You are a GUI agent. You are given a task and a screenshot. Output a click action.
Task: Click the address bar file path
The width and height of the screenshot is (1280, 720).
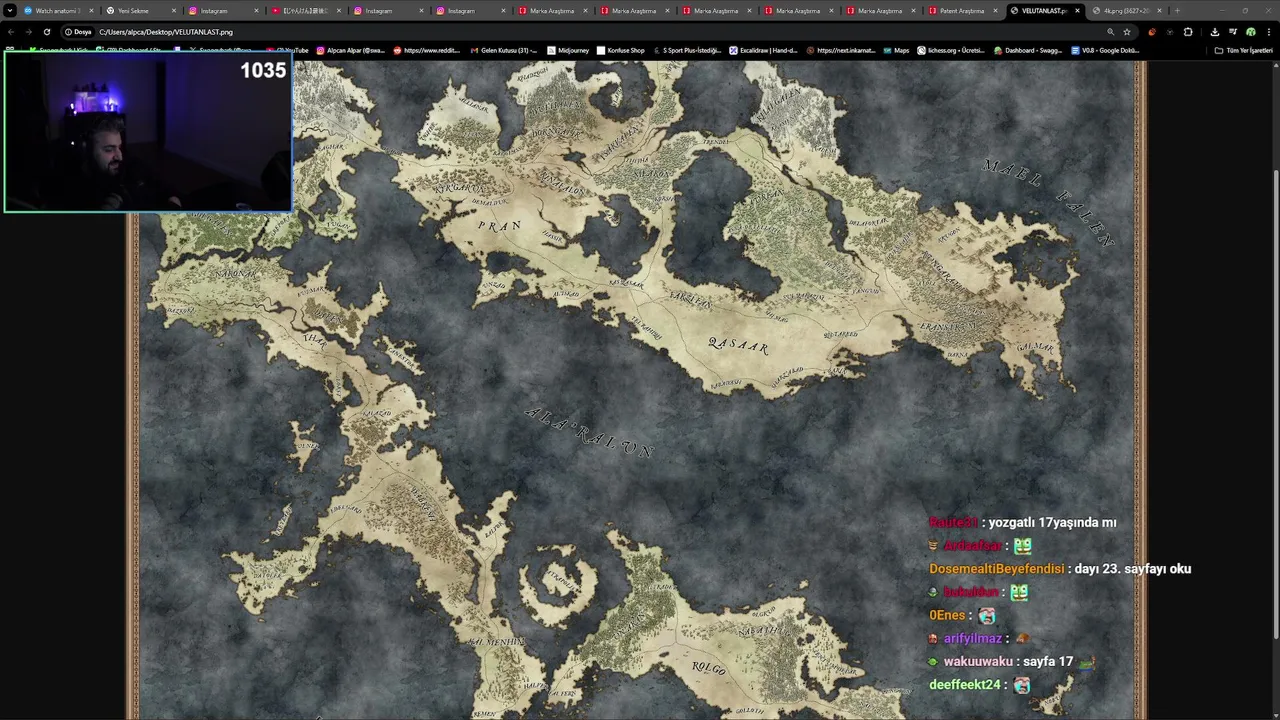[166, 32]
